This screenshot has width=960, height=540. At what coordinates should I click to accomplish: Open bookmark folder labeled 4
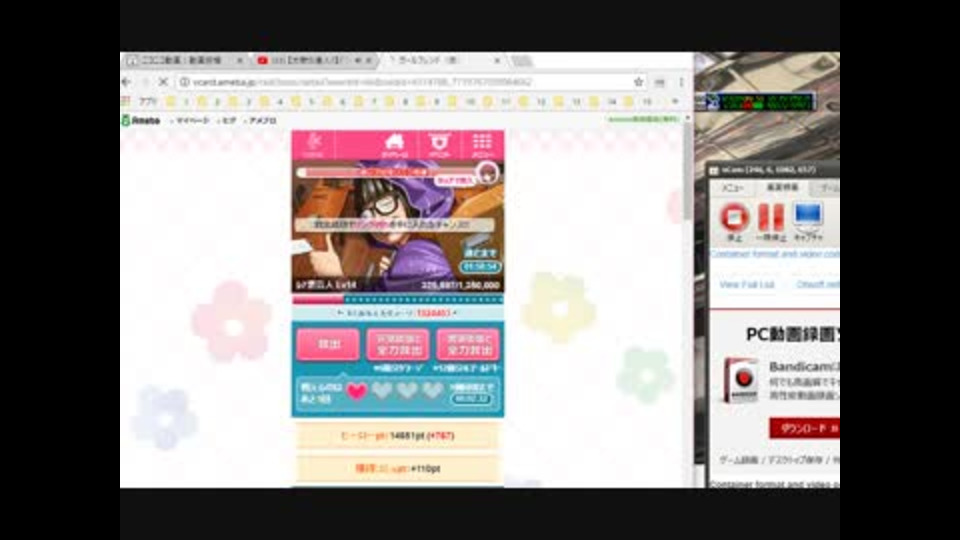click(271, 101)
